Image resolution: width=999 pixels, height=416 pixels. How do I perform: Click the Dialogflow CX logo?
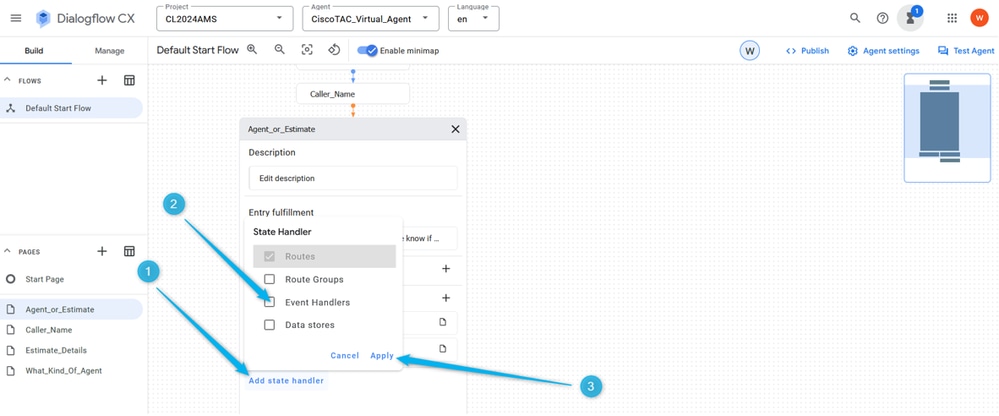[85, 18]
